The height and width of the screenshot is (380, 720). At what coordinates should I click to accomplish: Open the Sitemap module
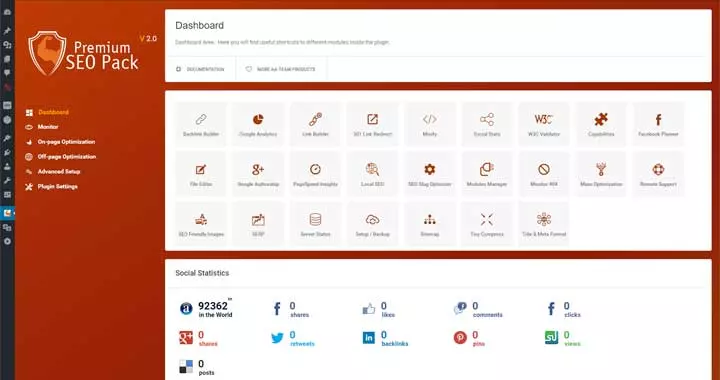tap(430, 224)
